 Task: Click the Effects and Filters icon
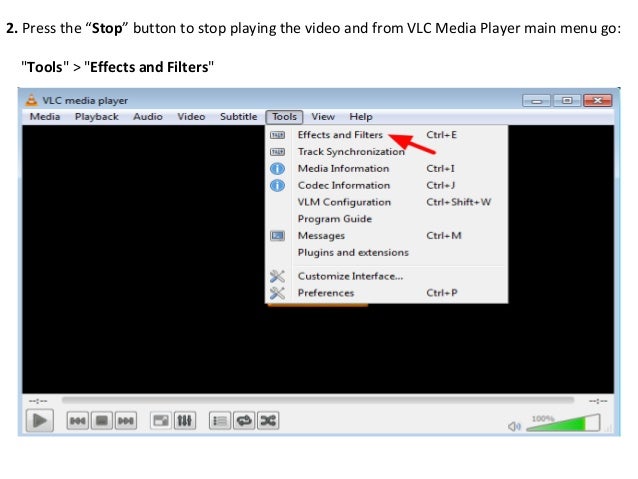pos(277,135)
